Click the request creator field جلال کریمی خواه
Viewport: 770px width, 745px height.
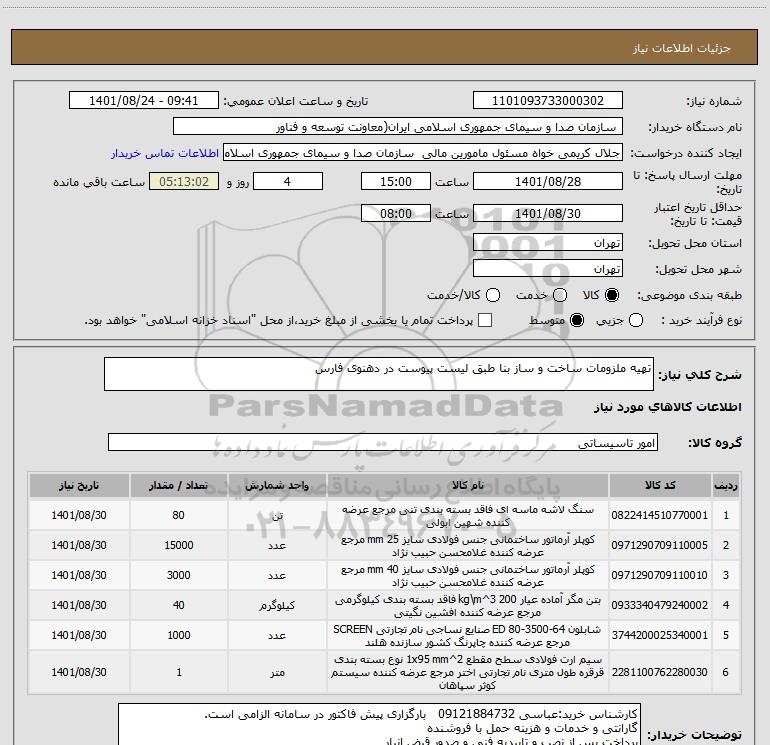(x=423, y=153)
